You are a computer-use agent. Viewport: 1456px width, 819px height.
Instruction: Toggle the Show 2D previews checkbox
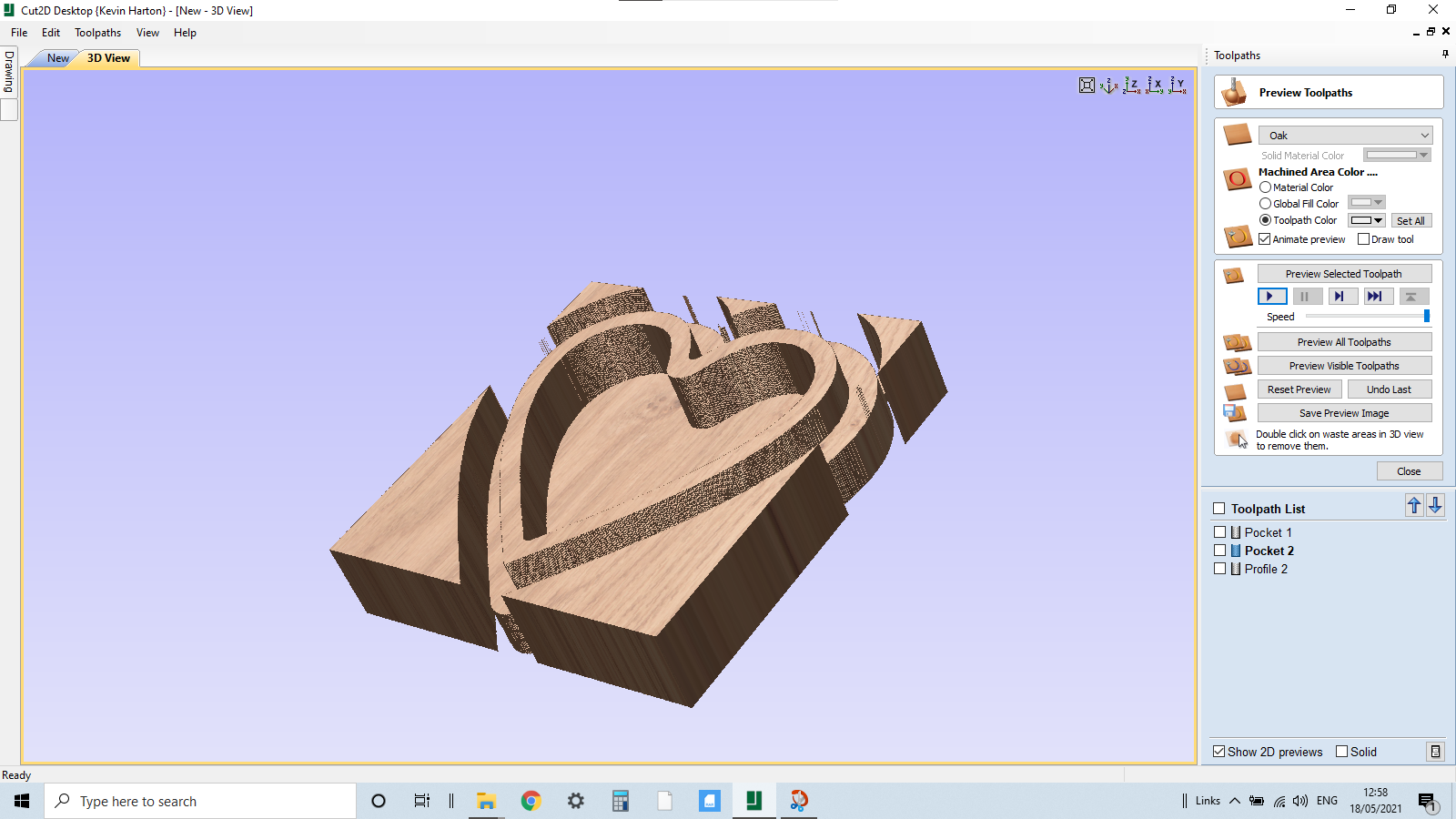[1219, 752]
